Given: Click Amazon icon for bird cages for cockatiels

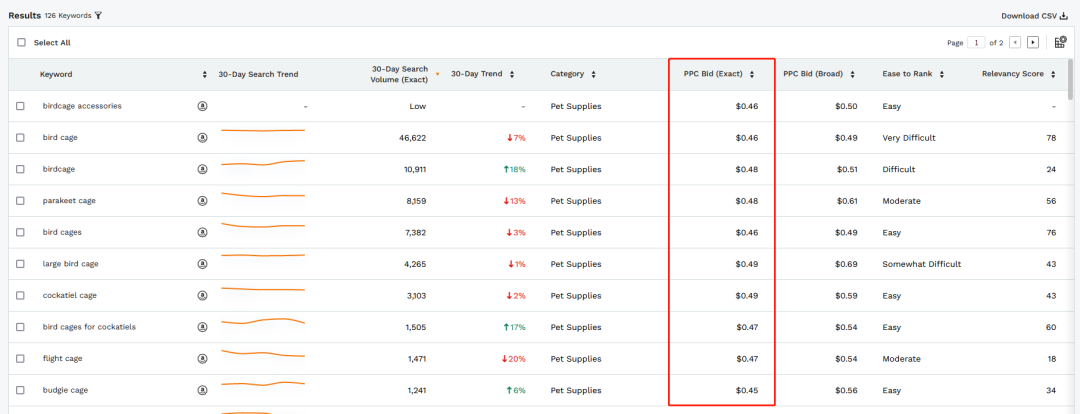Looking at the screenshot, I should point(202,327).
